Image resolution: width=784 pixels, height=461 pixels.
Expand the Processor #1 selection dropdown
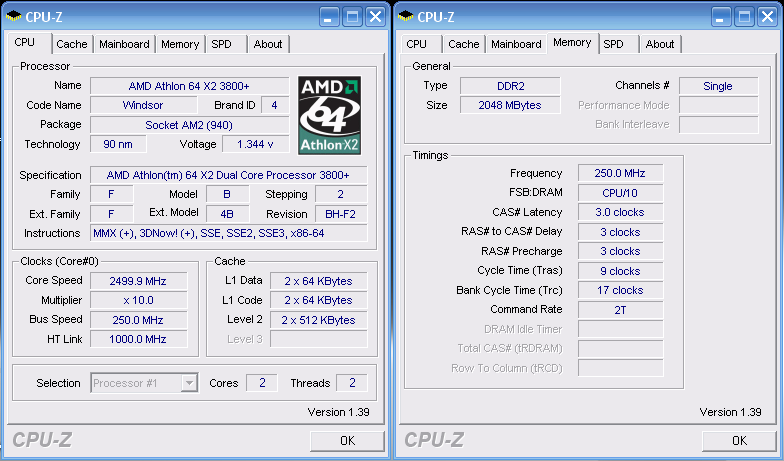189,383
